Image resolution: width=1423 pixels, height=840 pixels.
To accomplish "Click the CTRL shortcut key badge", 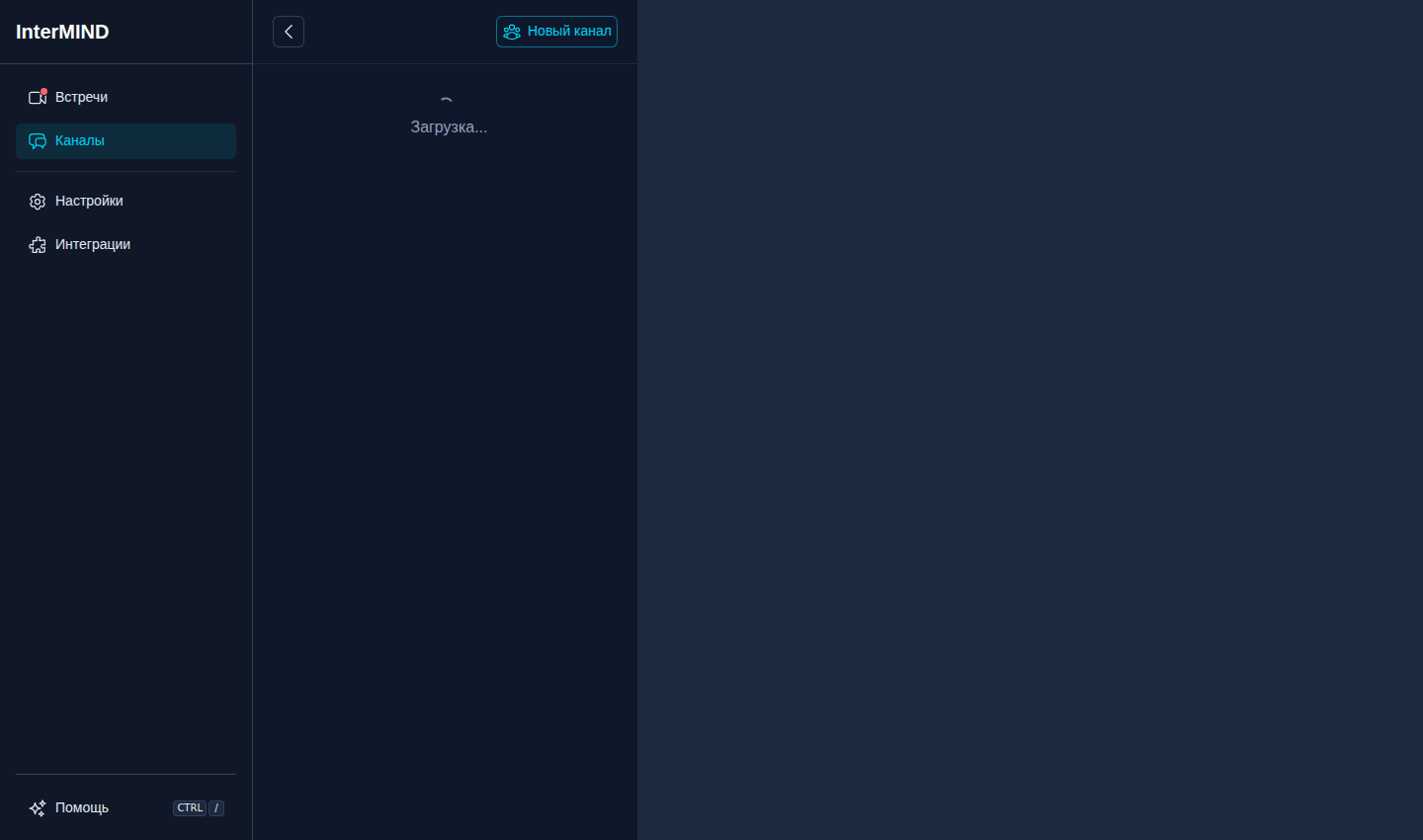I will click(x=190, y=808).
